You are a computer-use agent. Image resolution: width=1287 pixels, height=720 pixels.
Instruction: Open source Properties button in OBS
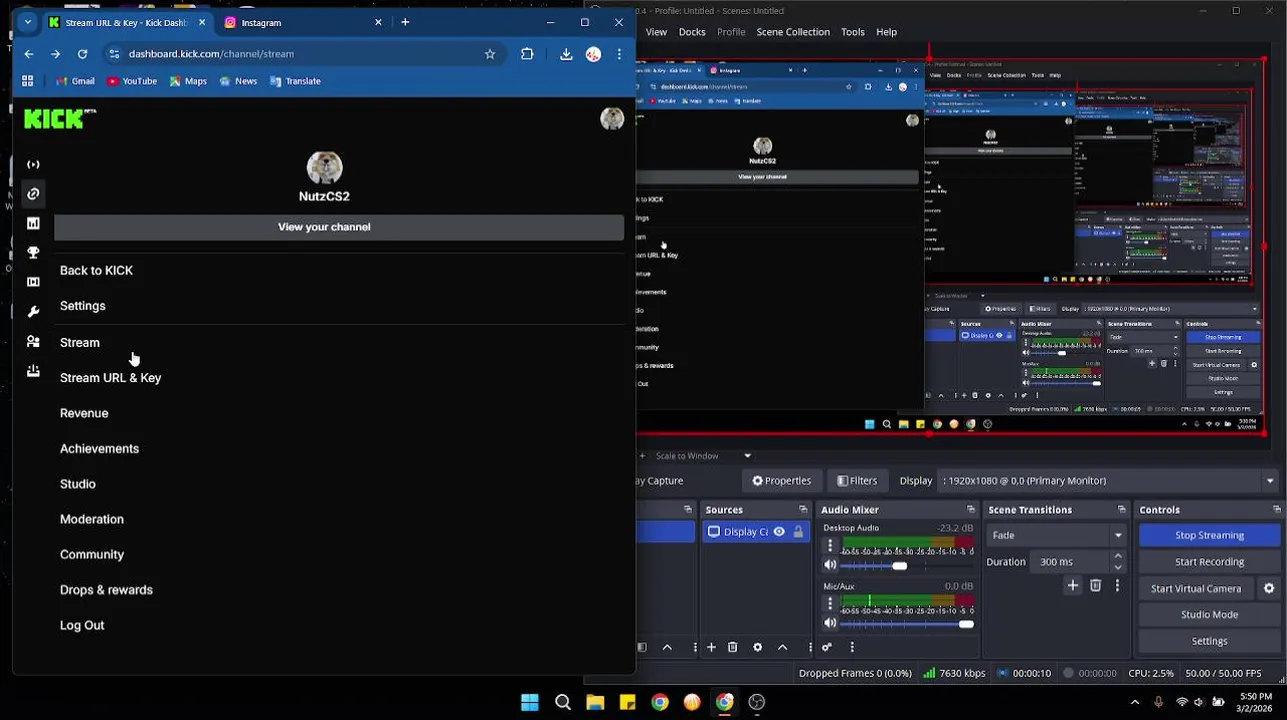click(x=782, y=481)
